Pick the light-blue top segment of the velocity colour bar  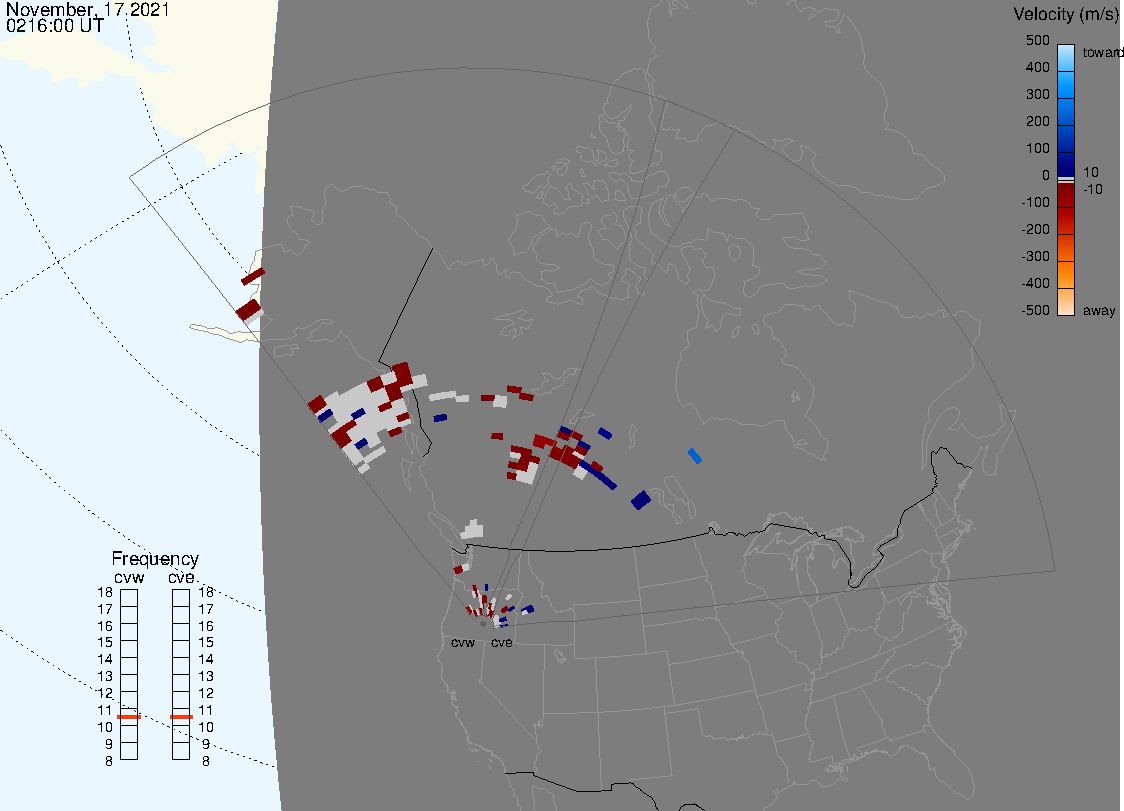click(1066, 57)
